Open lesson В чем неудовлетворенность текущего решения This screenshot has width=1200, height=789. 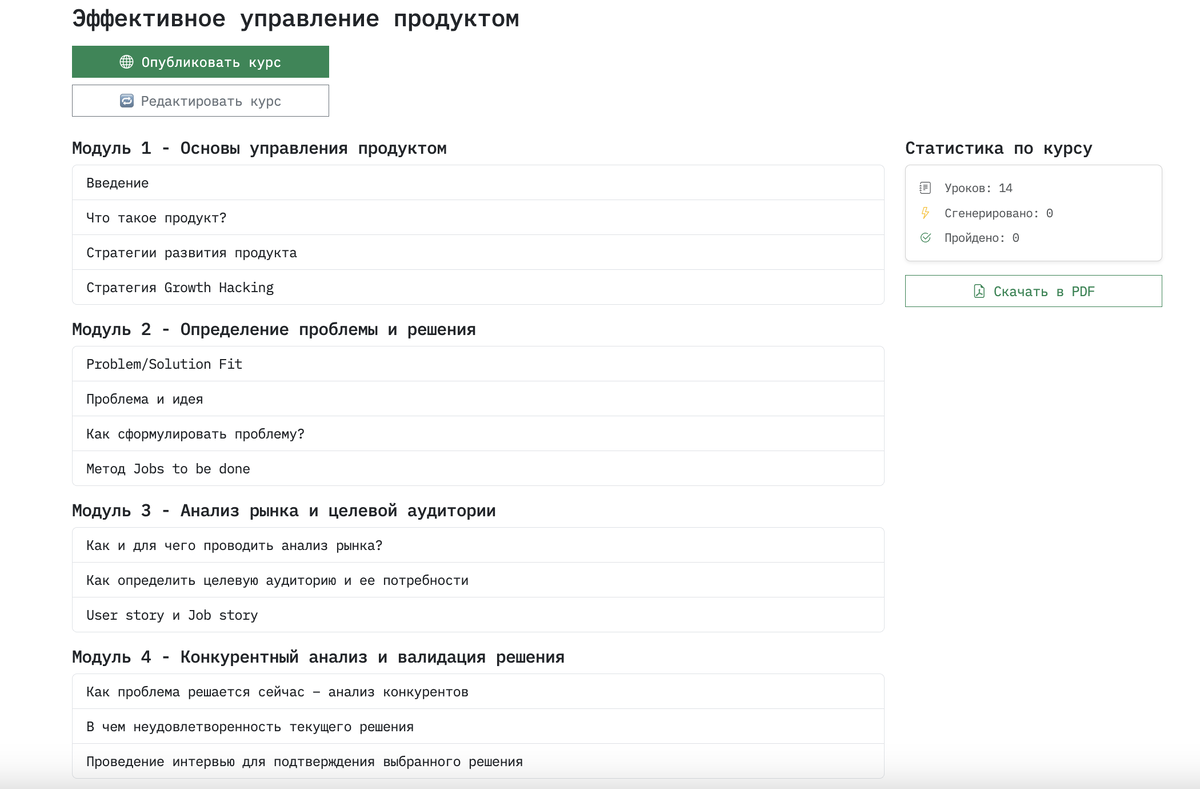point(478,727)
